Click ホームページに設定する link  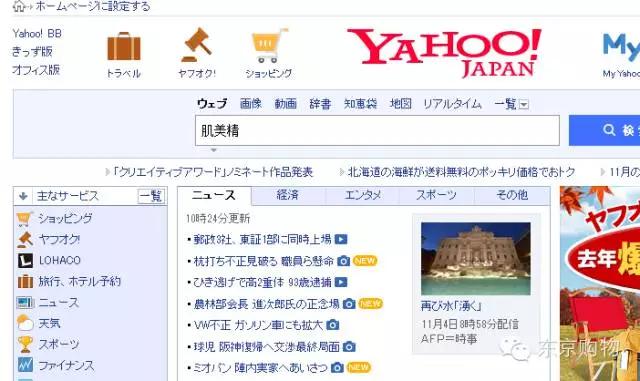[x=93, y=6]
